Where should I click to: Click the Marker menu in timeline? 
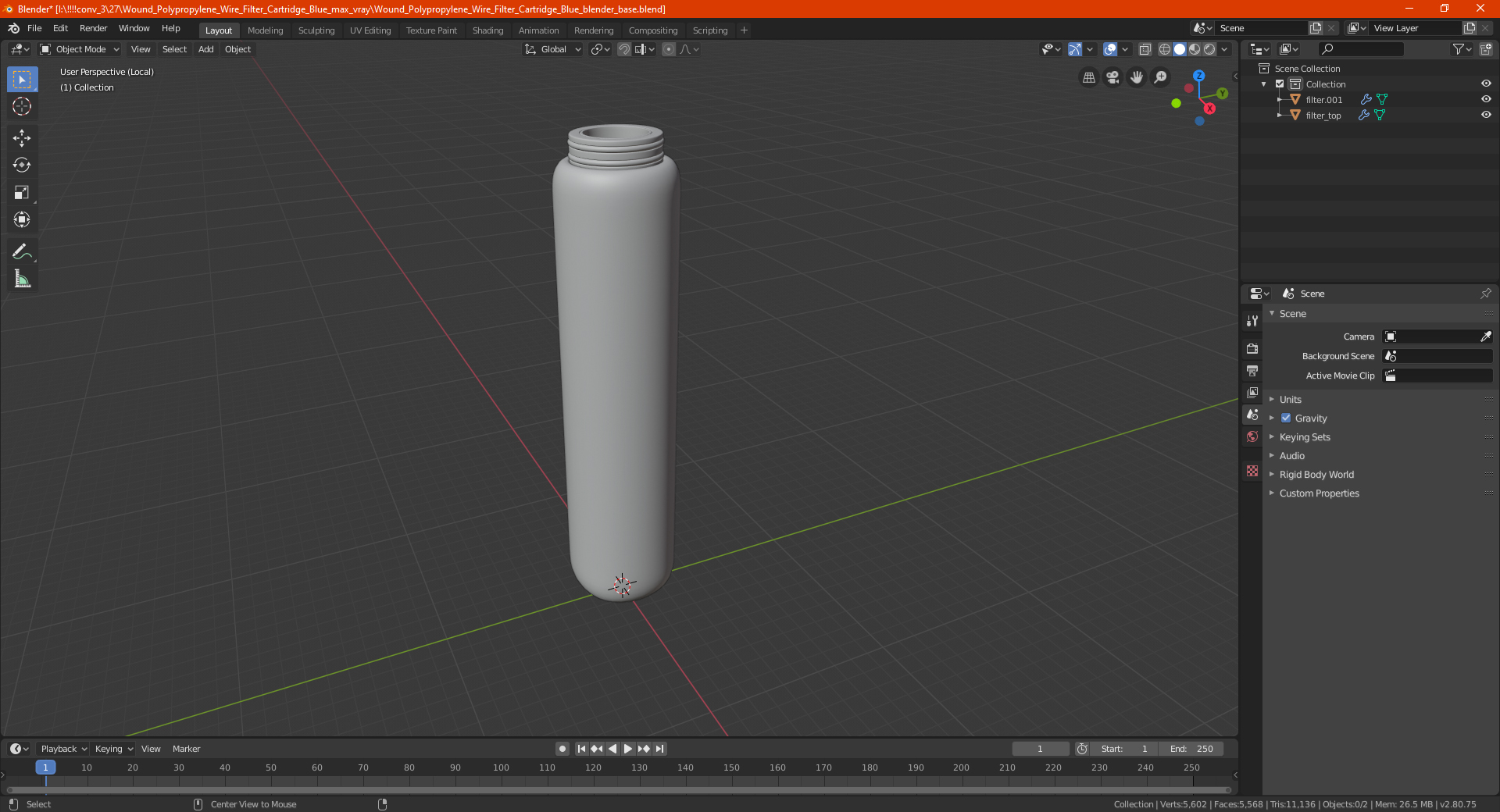tap(186, 749)
